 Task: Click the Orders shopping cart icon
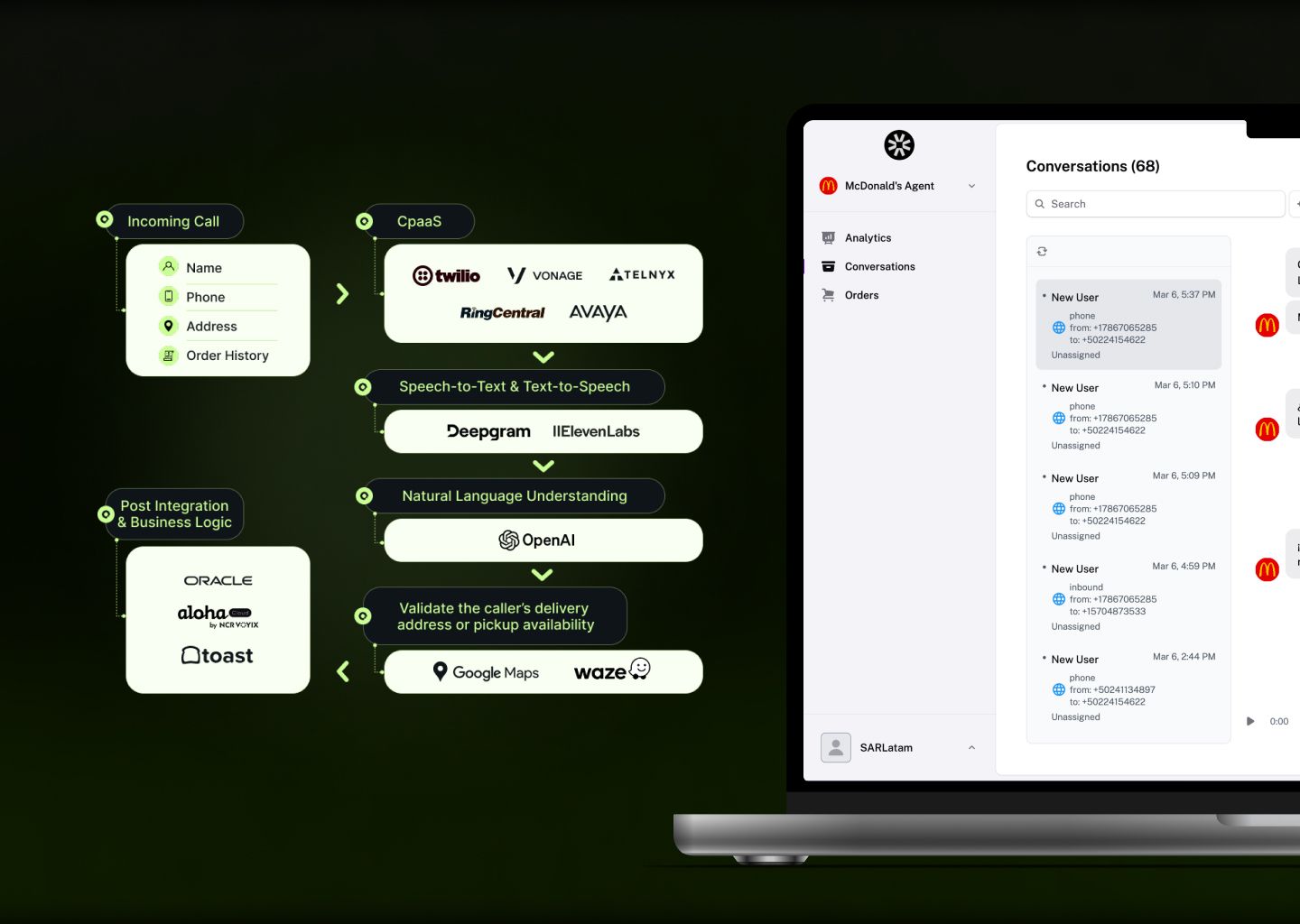pyautogui.click(x=828, y=295)
